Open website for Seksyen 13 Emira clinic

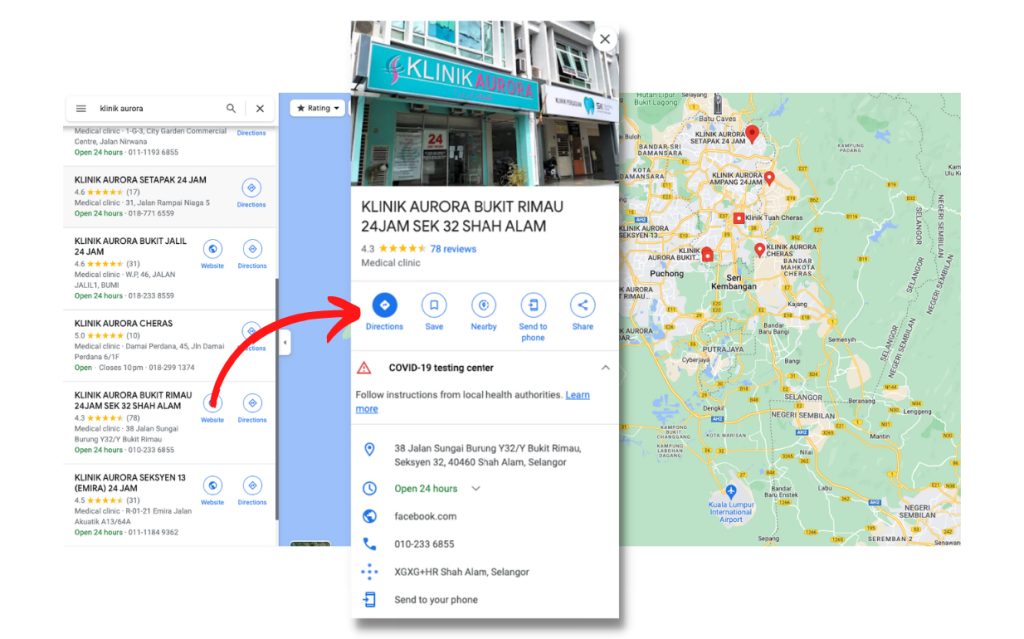coord(212,491)
